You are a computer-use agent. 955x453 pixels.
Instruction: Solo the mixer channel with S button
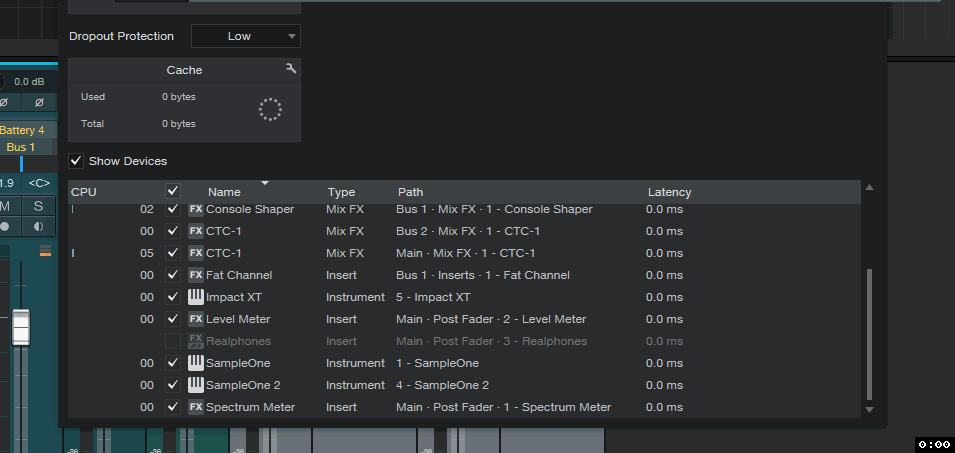[x=38, y=206]
